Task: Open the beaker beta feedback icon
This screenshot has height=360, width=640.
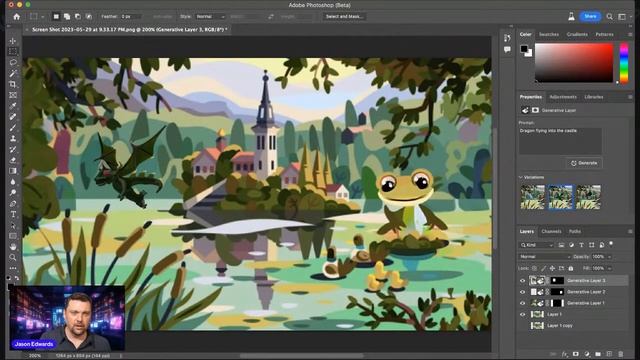Action: tap(571, 17)
